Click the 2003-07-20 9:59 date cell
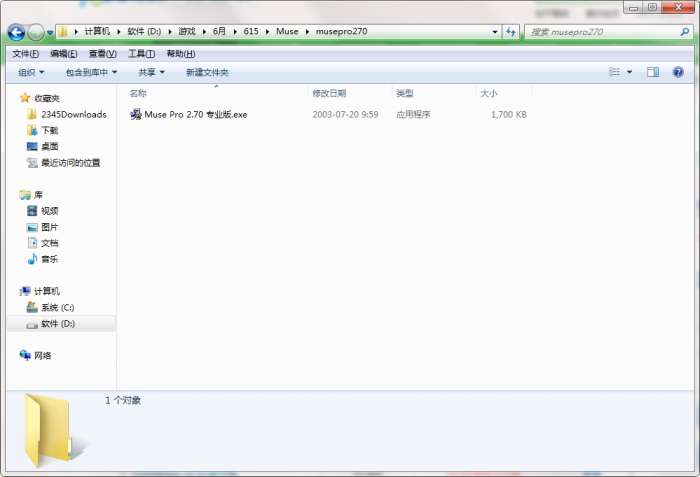The width and height of the screenshot is (700, 477). [345, 114]
